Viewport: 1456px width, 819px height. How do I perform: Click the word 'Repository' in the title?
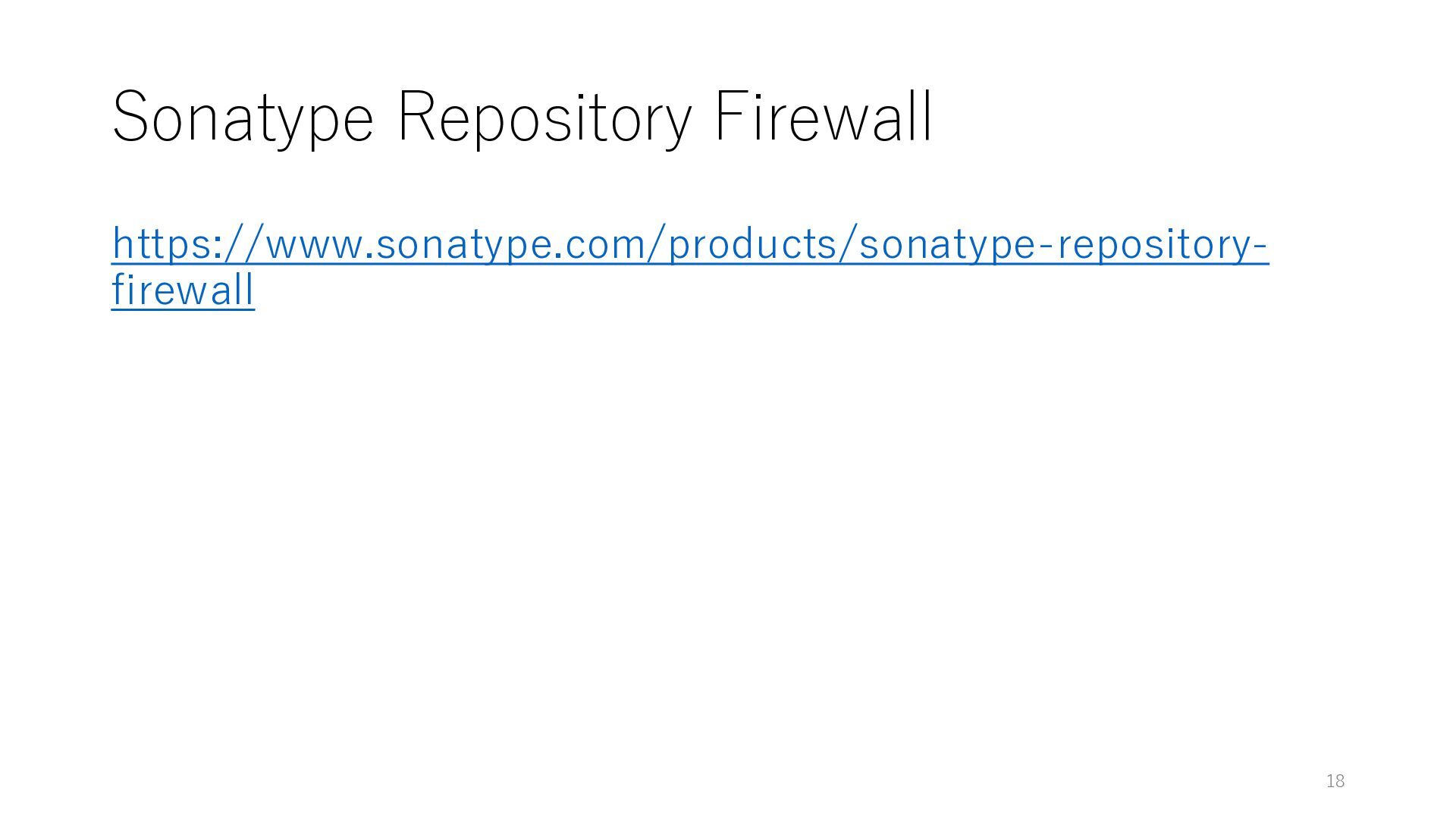pyautogui.click(x=544, y=118)
